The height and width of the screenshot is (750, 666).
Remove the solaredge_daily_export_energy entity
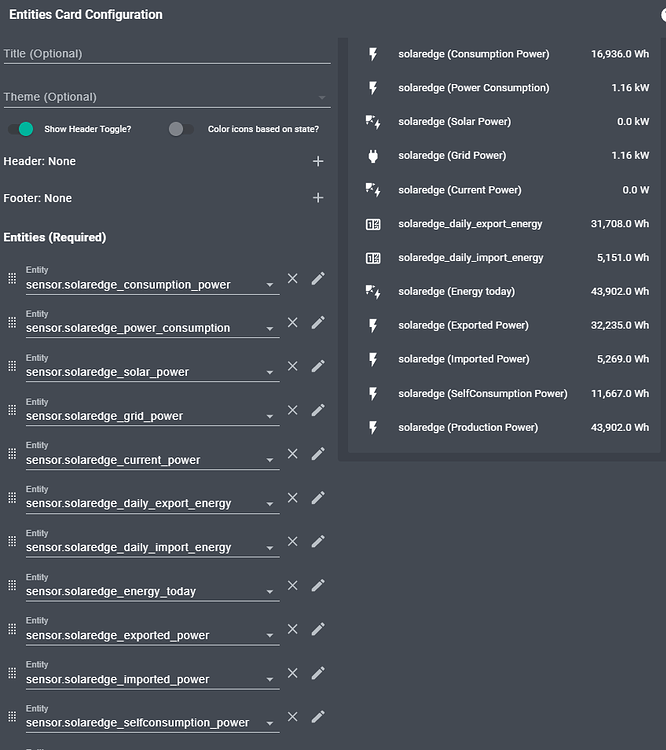(293, 497)
